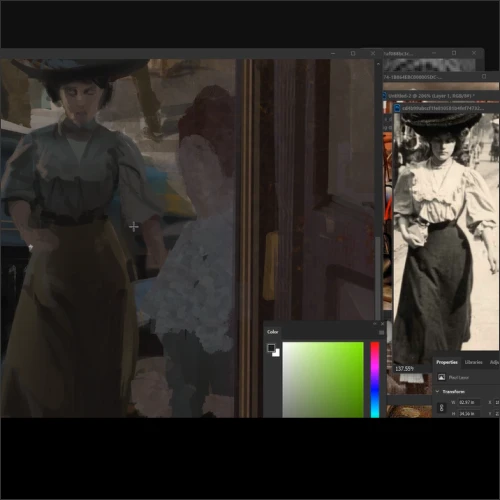The width and height of the screenshot is (500, 500).
Task: Click inside the green color picker field
Action: coord(323,379)
